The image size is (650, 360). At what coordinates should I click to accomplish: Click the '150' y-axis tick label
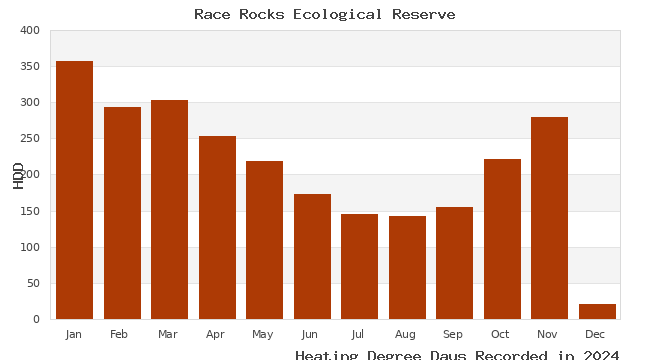tap(30, 212)
